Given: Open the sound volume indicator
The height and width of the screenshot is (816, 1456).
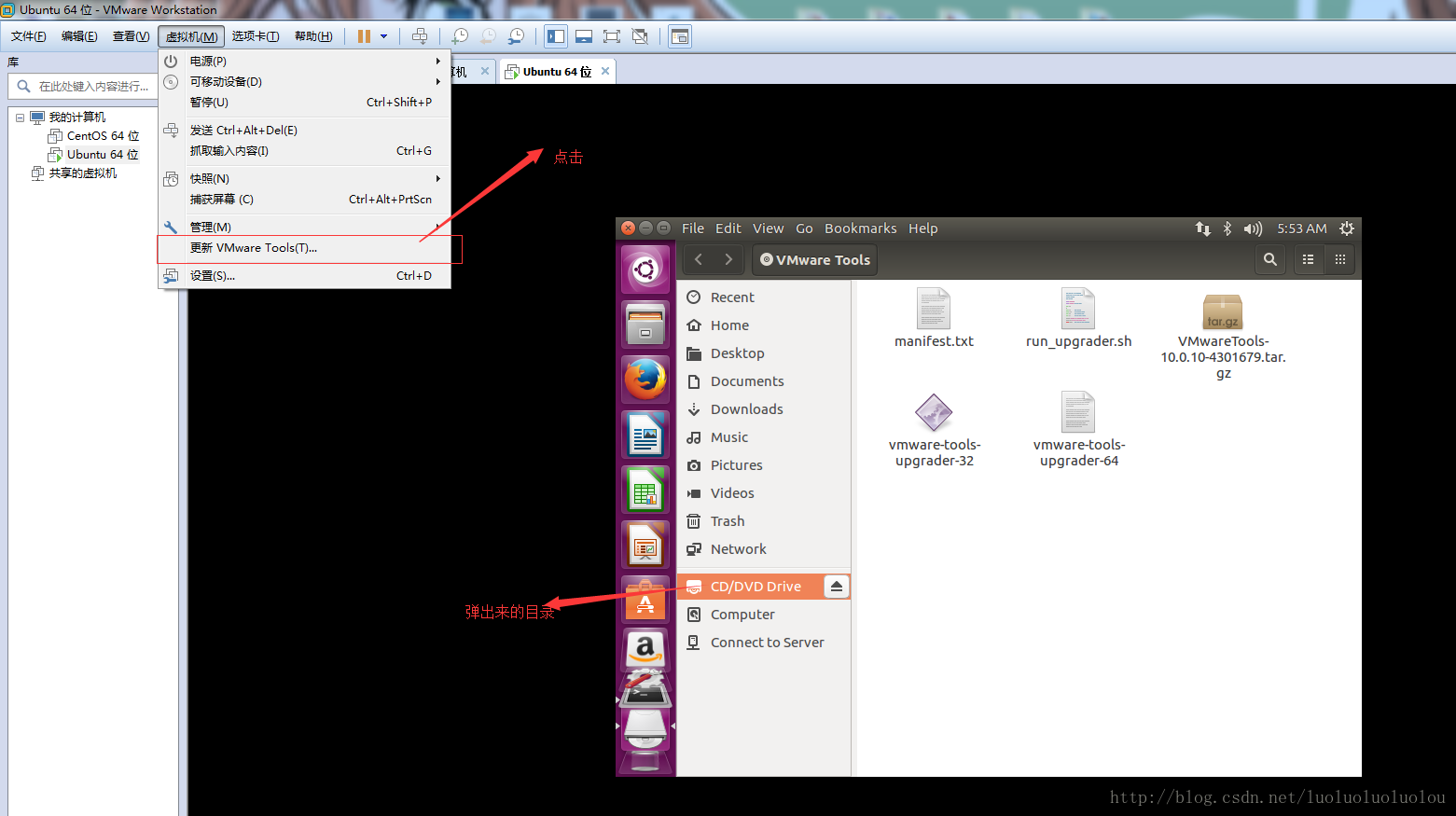Looking at the screenshot, I should (1253, 228).
